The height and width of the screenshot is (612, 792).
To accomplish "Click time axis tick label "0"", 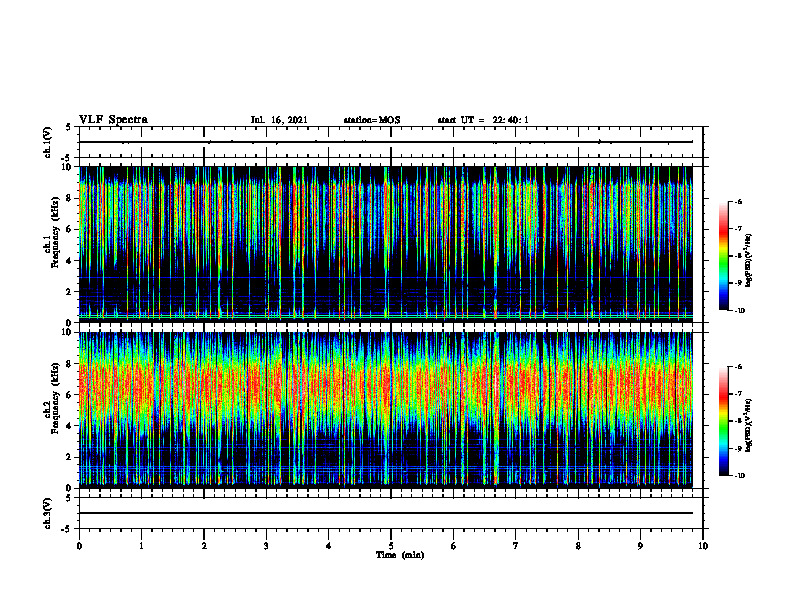I will [79, 546].
